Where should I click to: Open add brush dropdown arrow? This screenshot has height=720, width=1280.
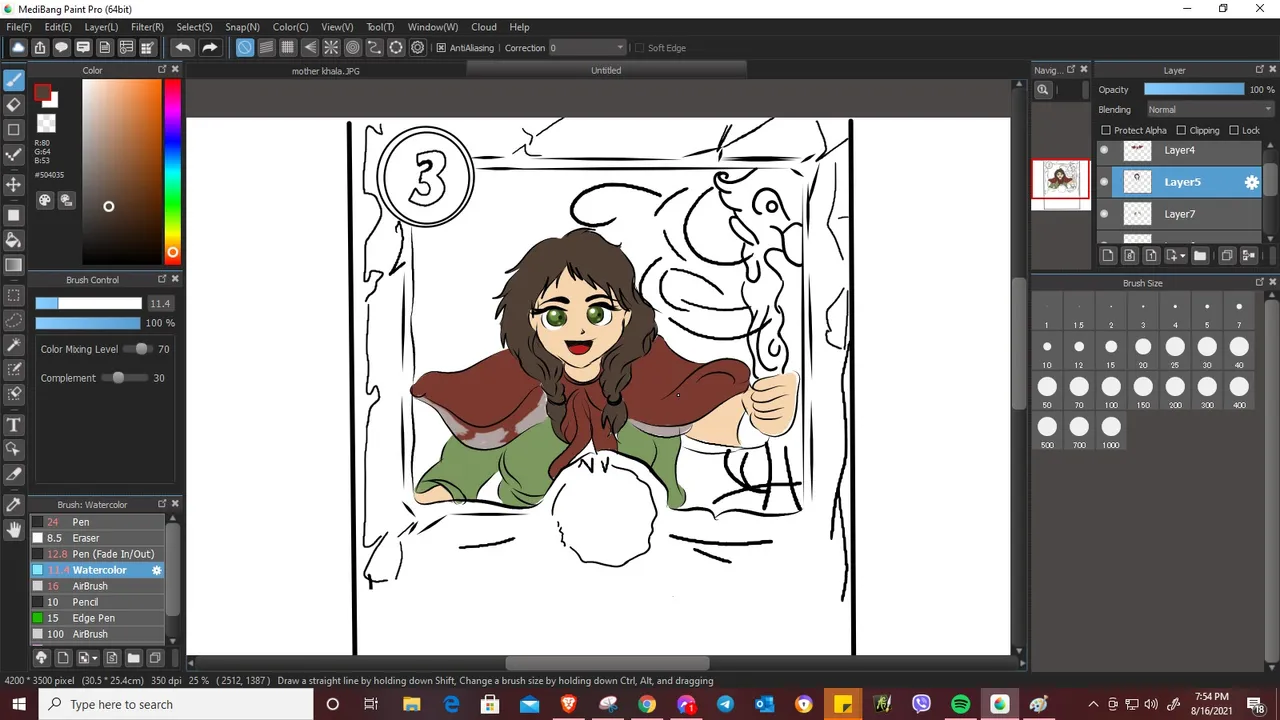tap(93, 658)
